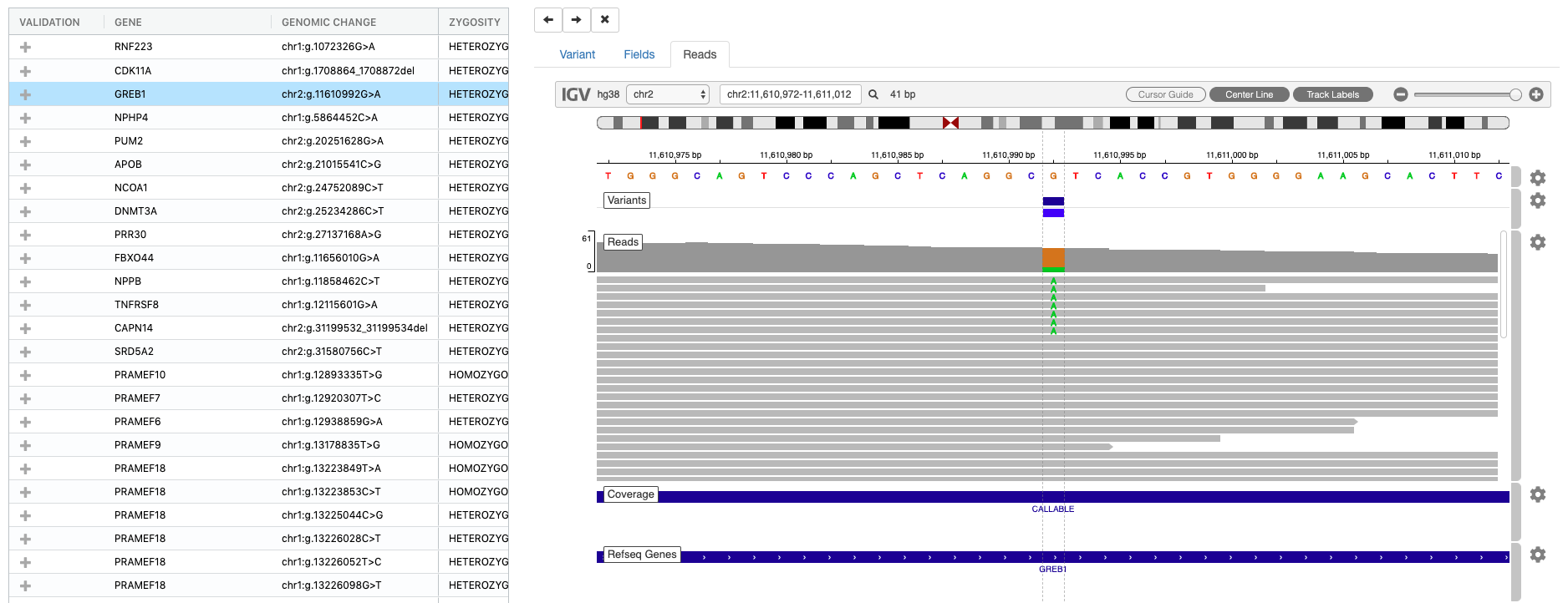Click the 11,610,990 bp ruler label
The image size is (1568, 603).
1008,155
